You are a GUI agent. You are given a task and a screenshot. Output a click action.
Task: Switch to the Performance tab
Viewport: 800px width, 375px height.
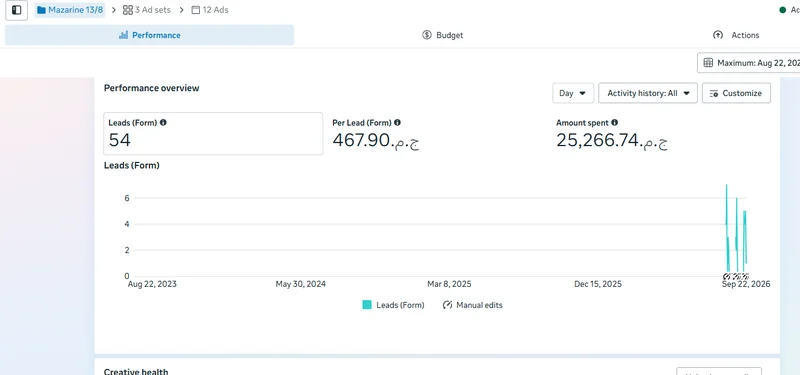click(149, 35)
